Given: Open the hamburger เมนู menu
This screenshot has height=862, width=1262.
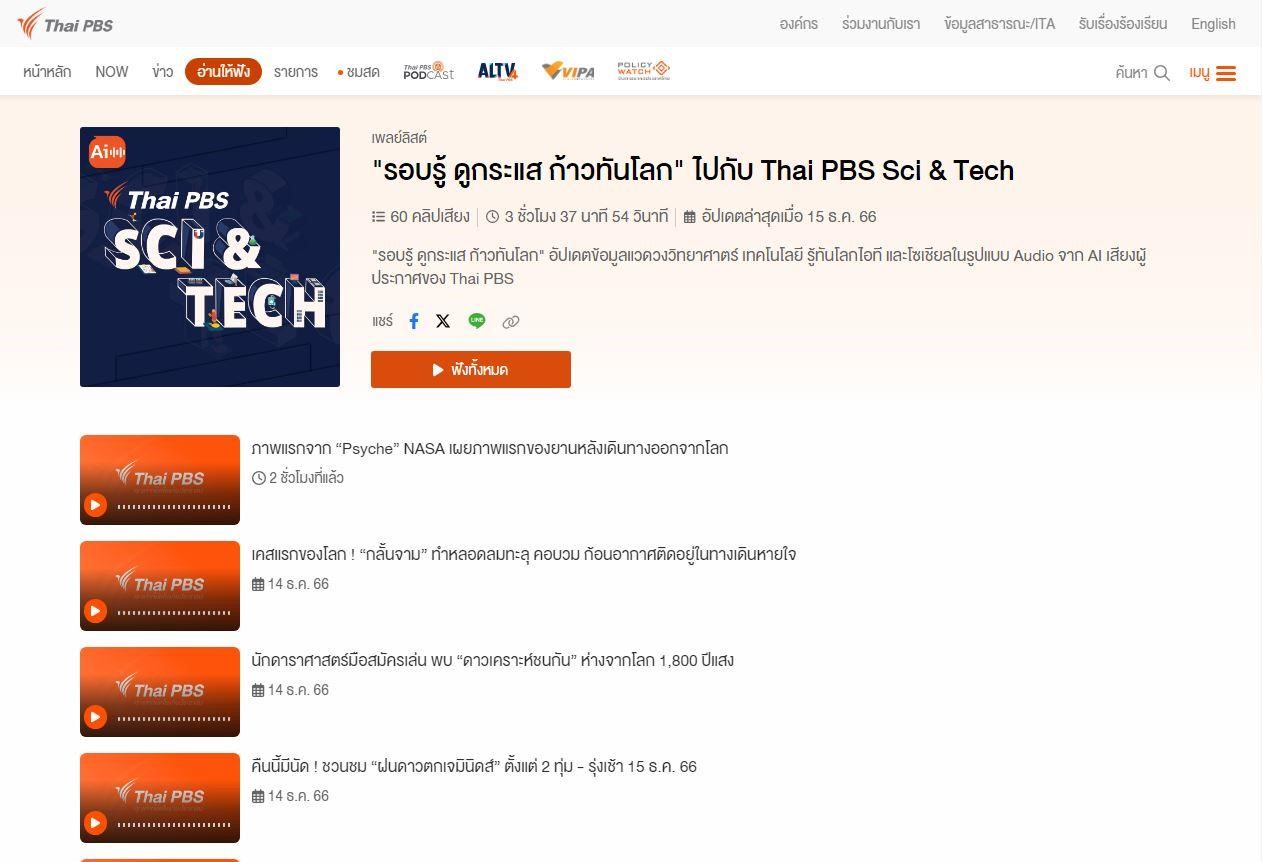Looking at the screenshot, I should 1213,73.
